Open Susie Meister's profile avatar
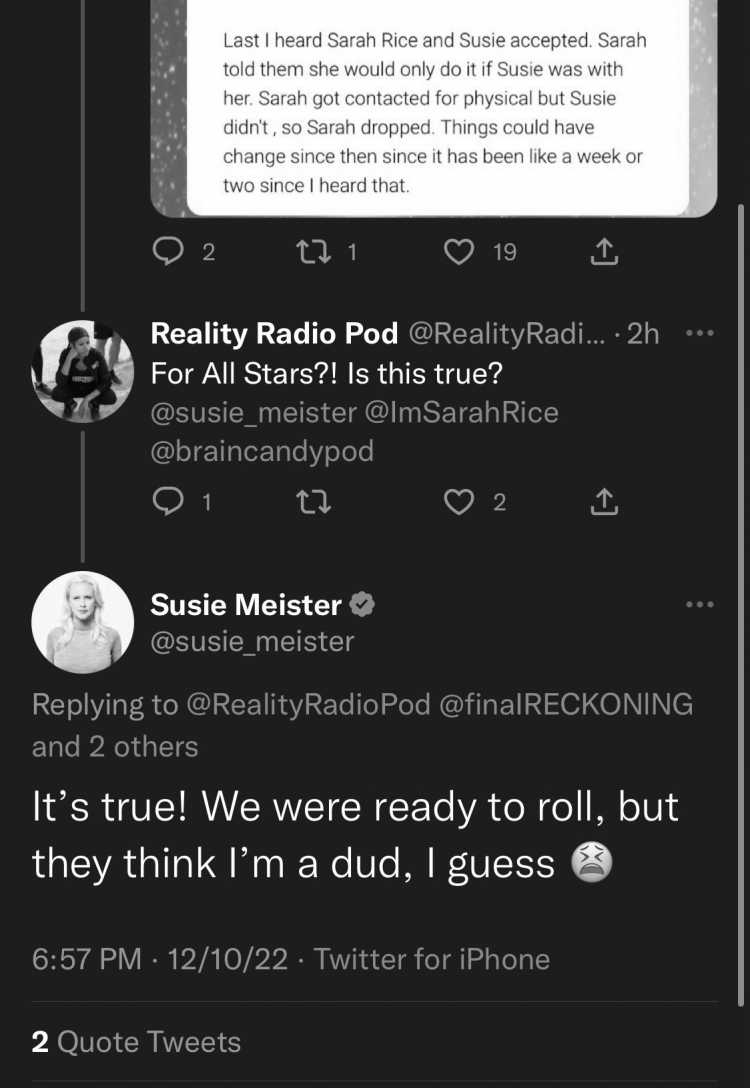Screen dimensions: 750x1088 coord(83,622)
